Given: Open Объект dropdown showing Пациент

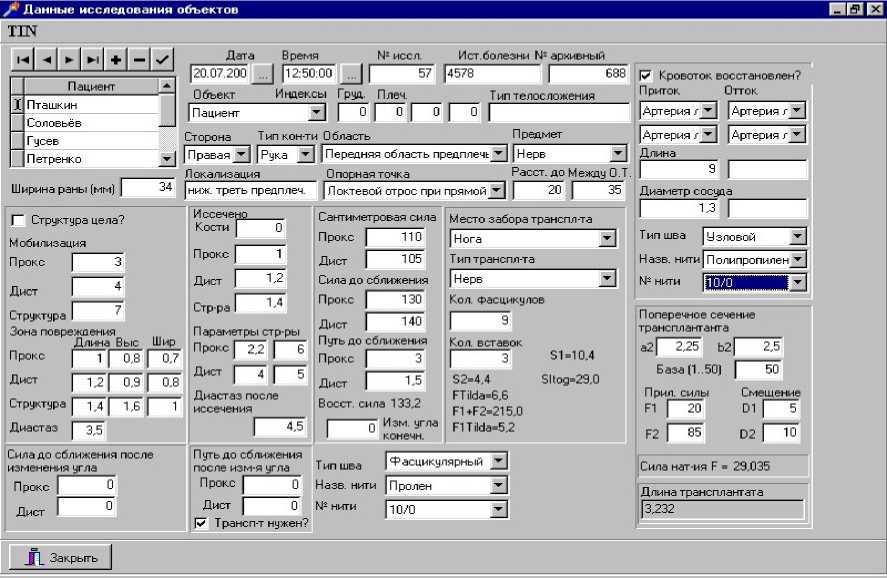Looking at the screenshot, I should click(316, 113).
